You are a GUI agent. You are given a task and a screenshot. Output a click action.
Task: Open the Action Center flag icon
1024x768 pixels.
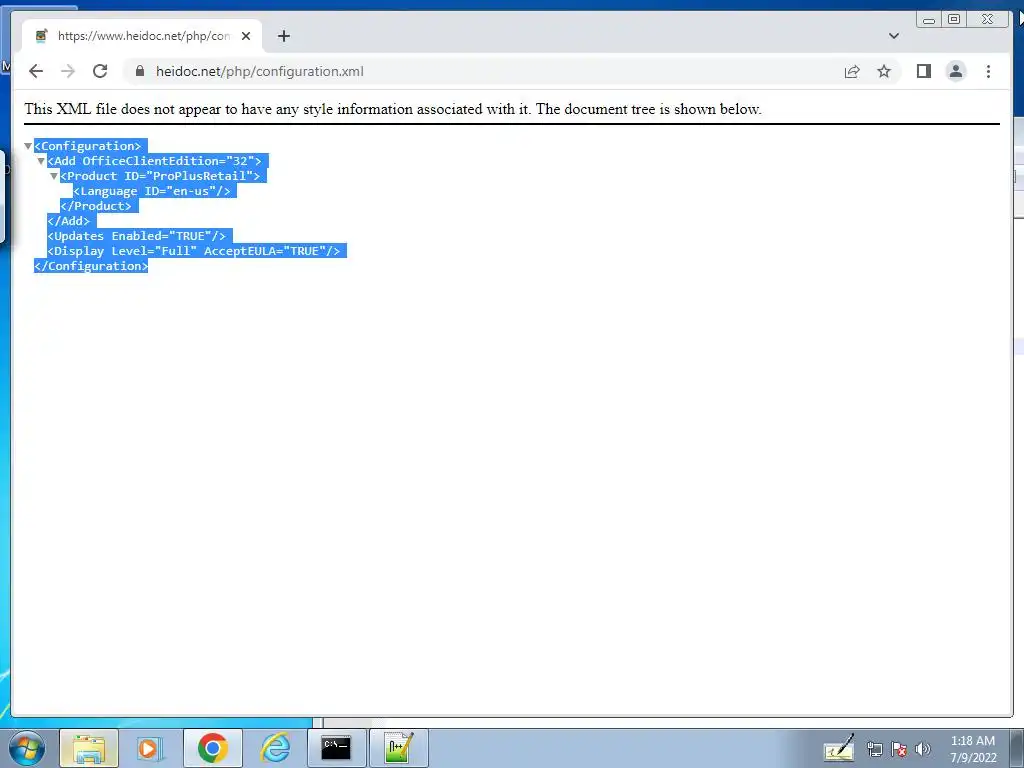click(x=899, y=749)
